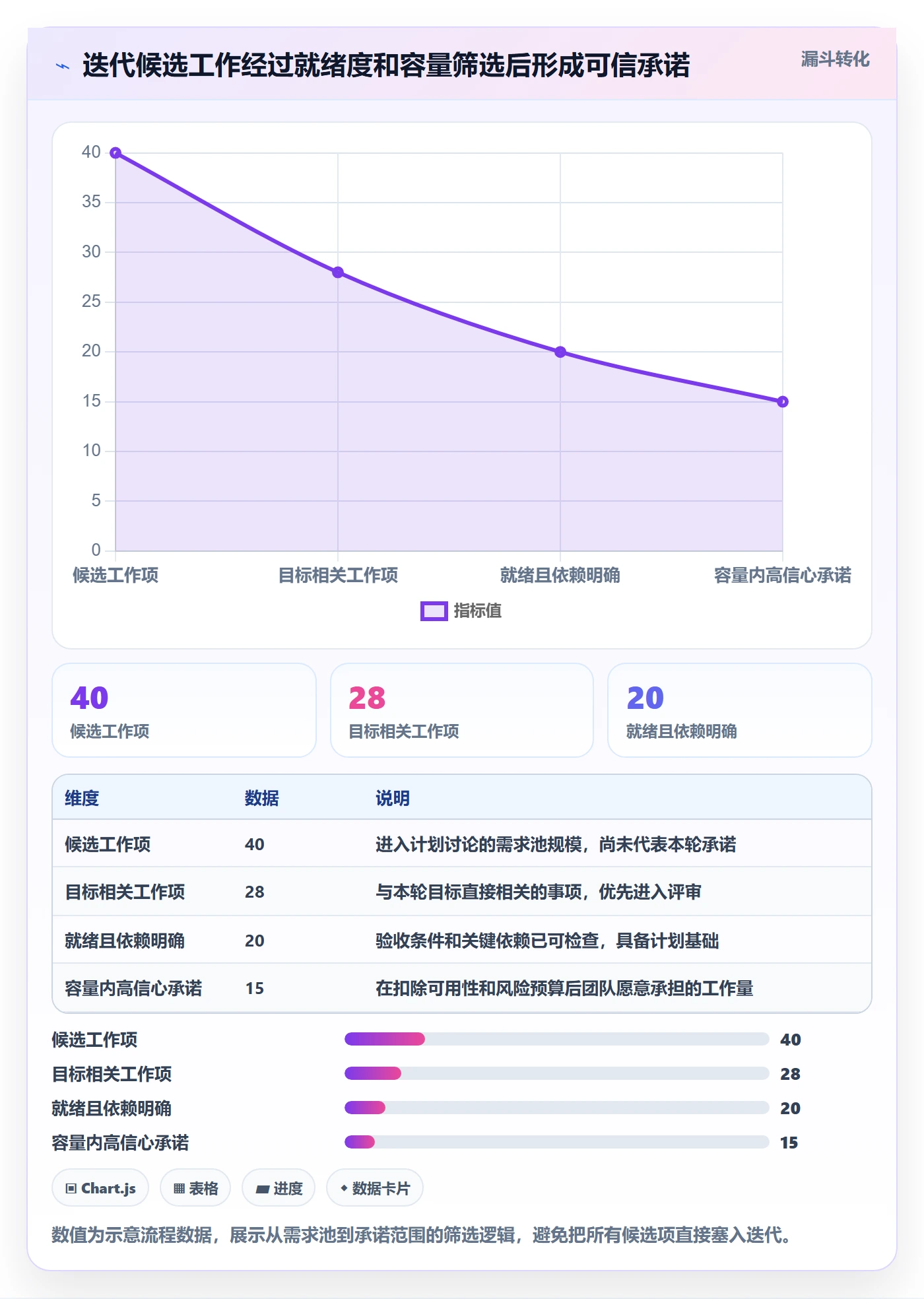The height and width of the screenshot is (1299, 924).
Task: Click x-axis label 就绪且依赖明确 under the chart
Action: click(x=560, y=575)
